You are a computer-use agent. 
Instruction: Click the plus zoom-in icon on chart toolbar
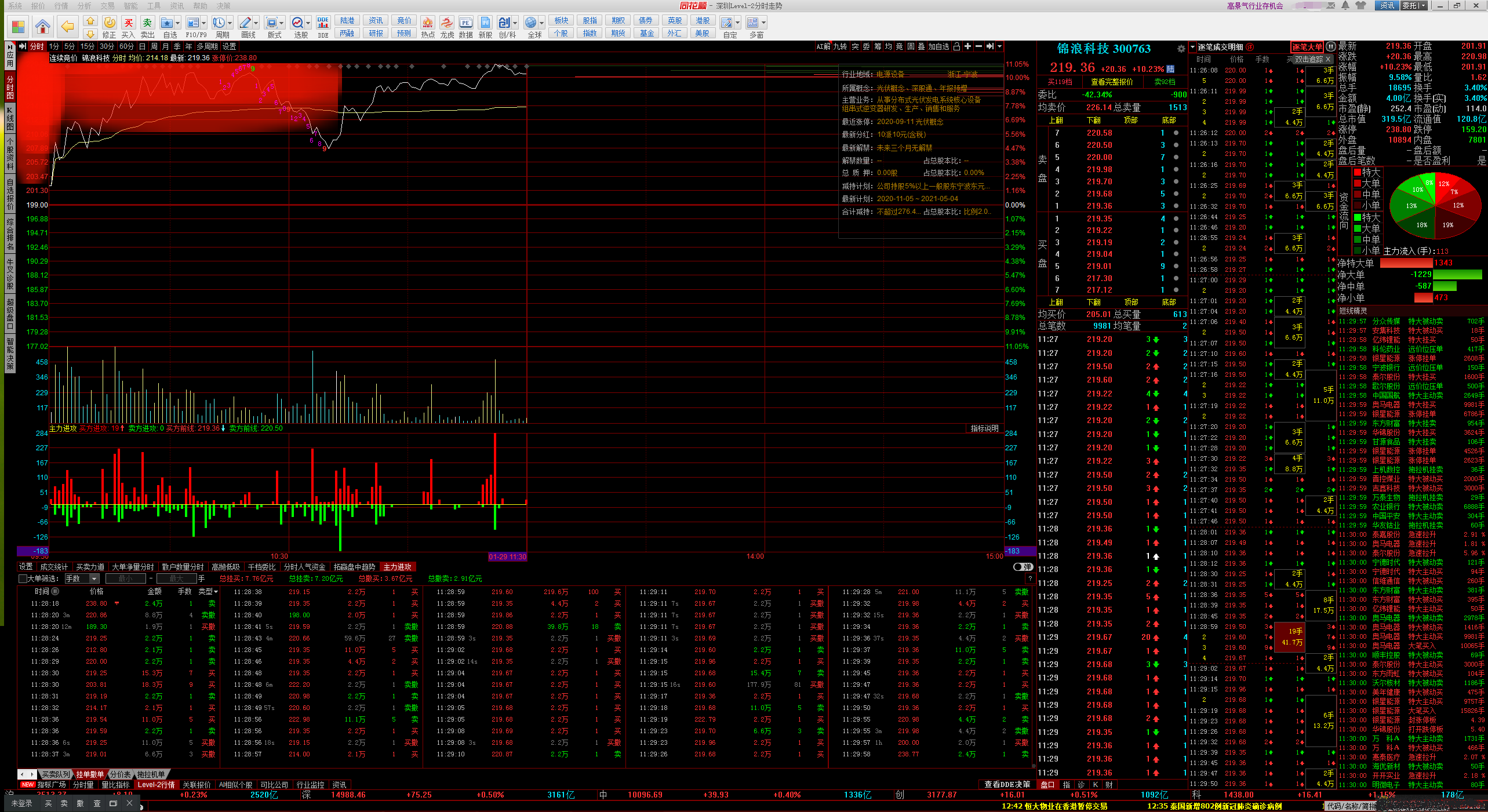(967, 46)
